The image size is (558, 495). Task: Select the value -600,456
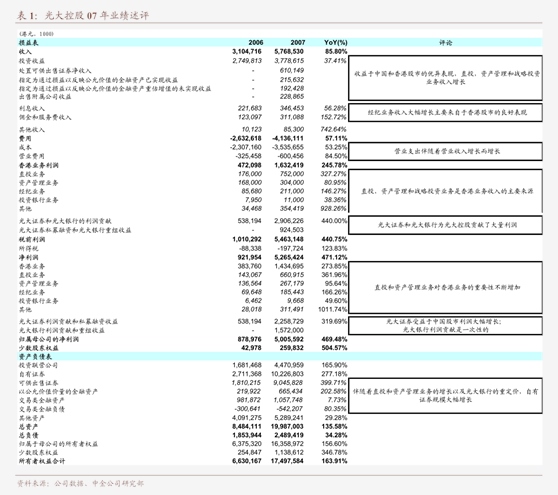[290, 156]
